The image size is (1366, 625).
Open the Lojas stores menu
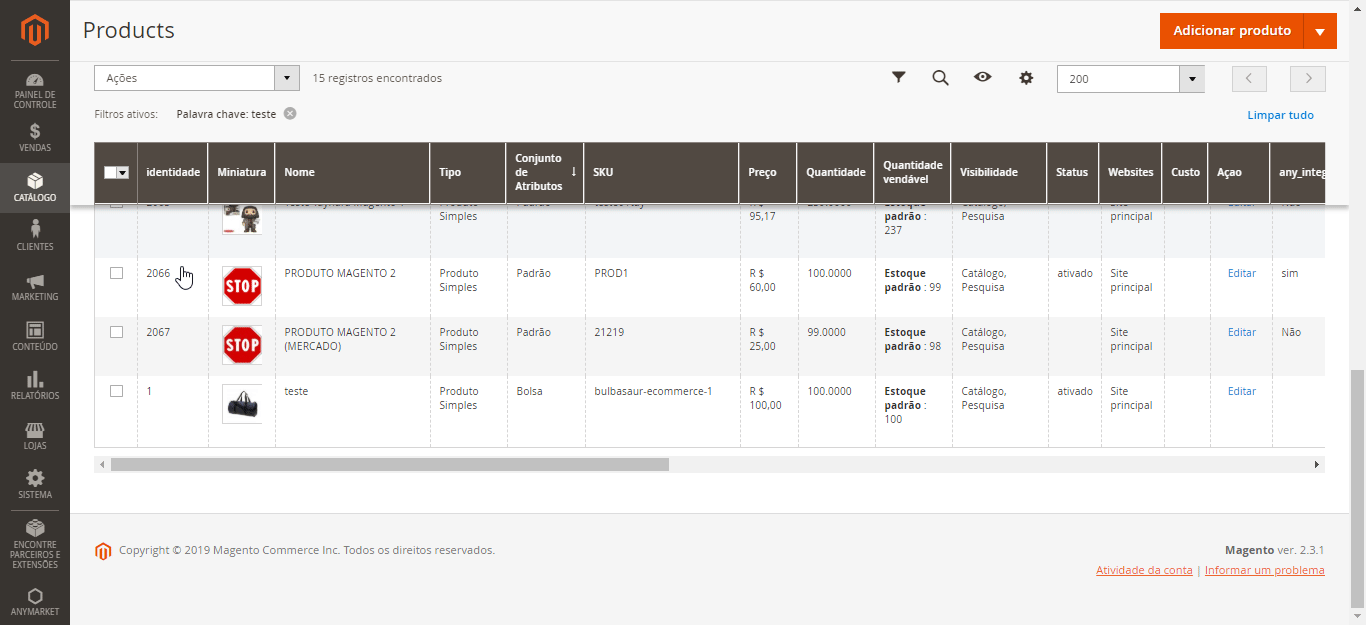click(x=35, y=435)
